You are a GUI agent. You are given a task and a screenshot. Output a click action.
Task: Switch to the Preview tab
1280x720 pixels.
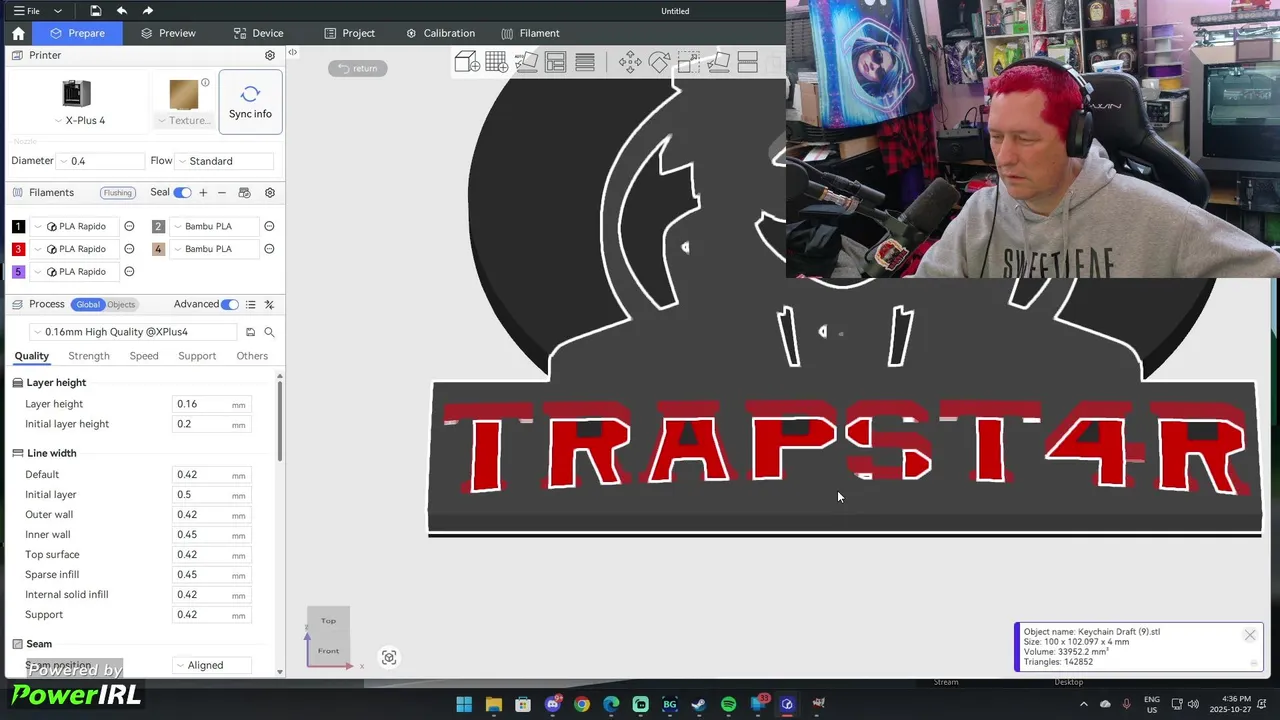168,33
